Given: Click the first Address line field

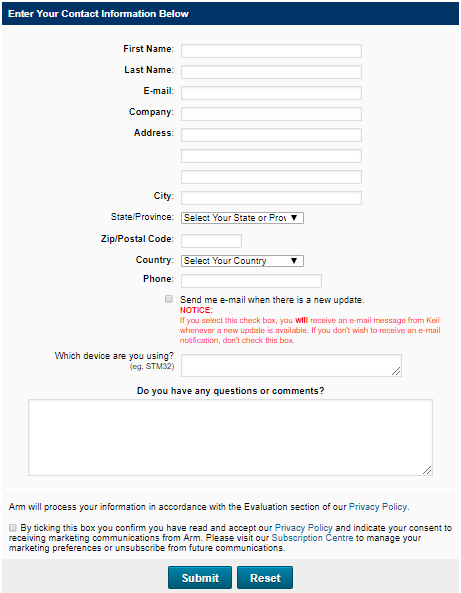Looking at the screenshot, I should [271, 135].
